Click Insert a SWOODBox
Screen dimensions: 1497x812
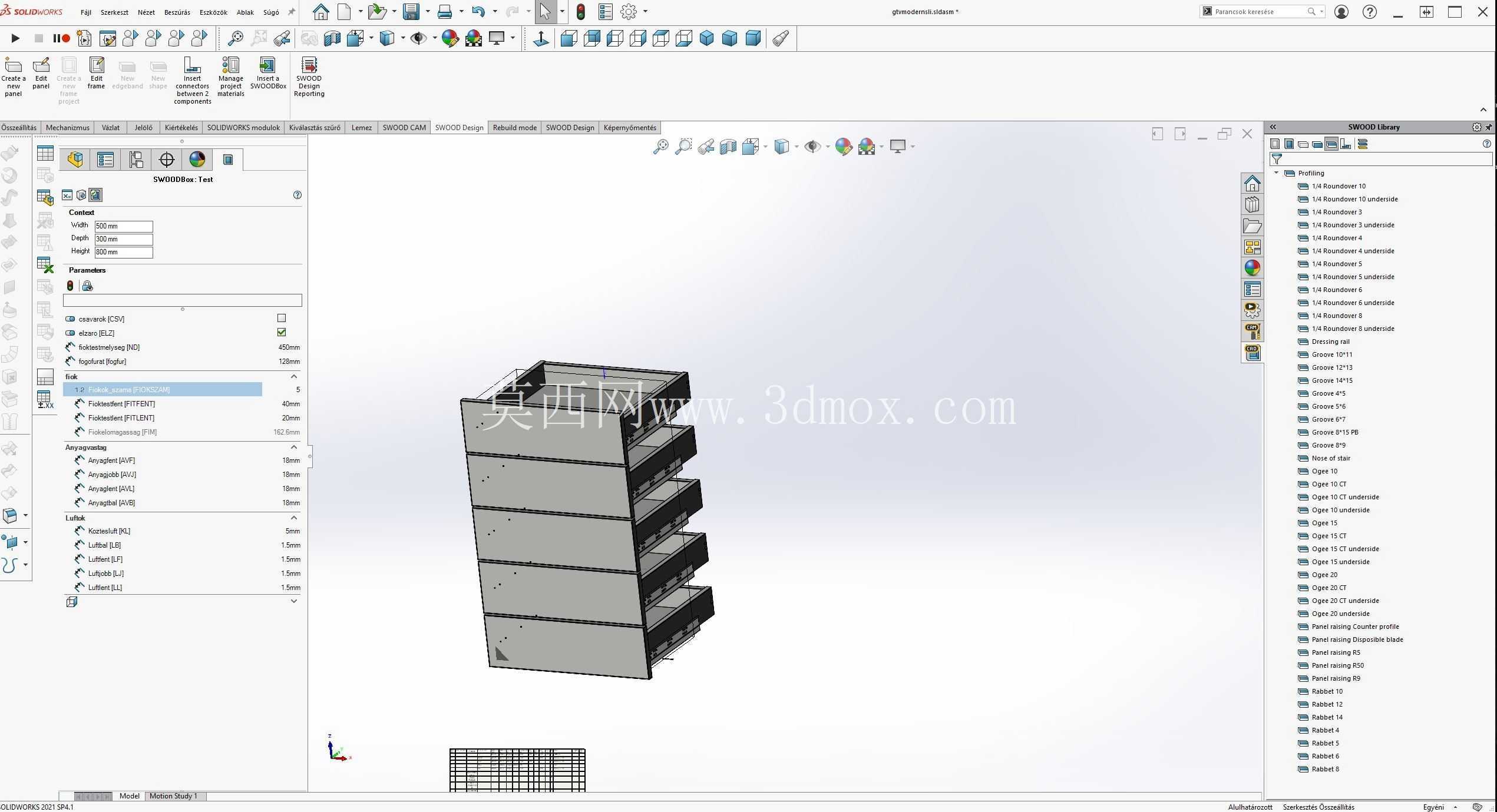[268, 74]
